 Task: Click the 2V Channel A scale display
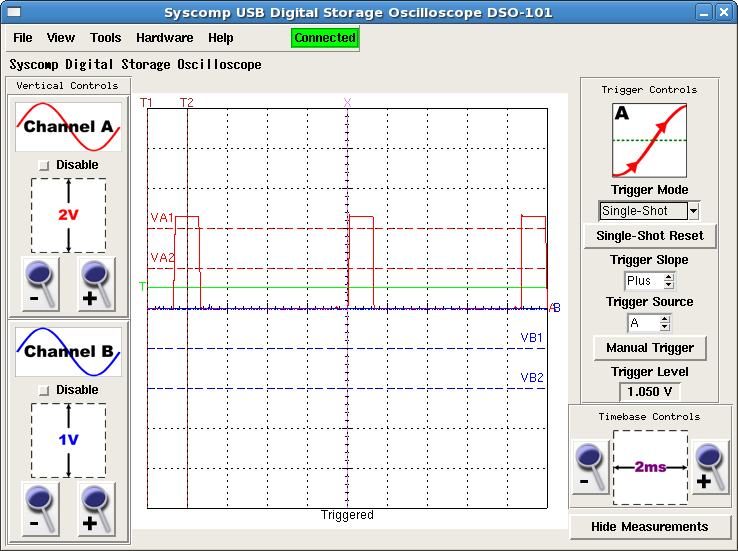pyautogui.click(x=68, y=216)
